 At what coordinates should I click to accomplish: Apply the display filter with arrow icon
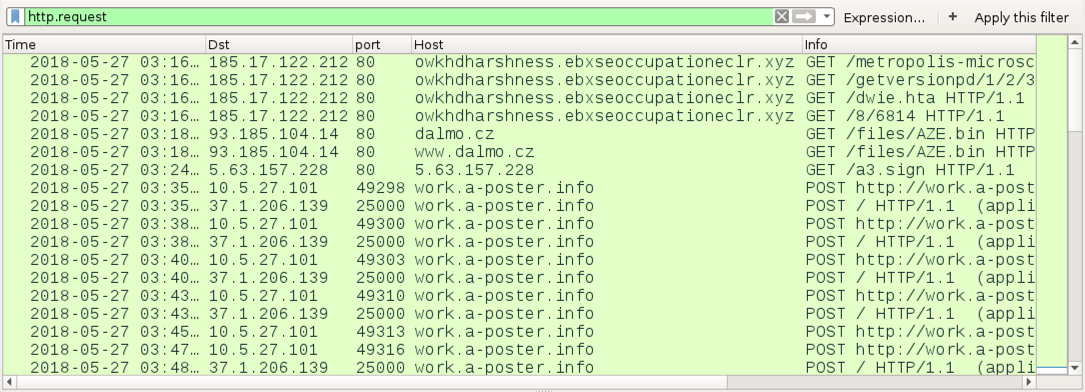click(803, 17)
